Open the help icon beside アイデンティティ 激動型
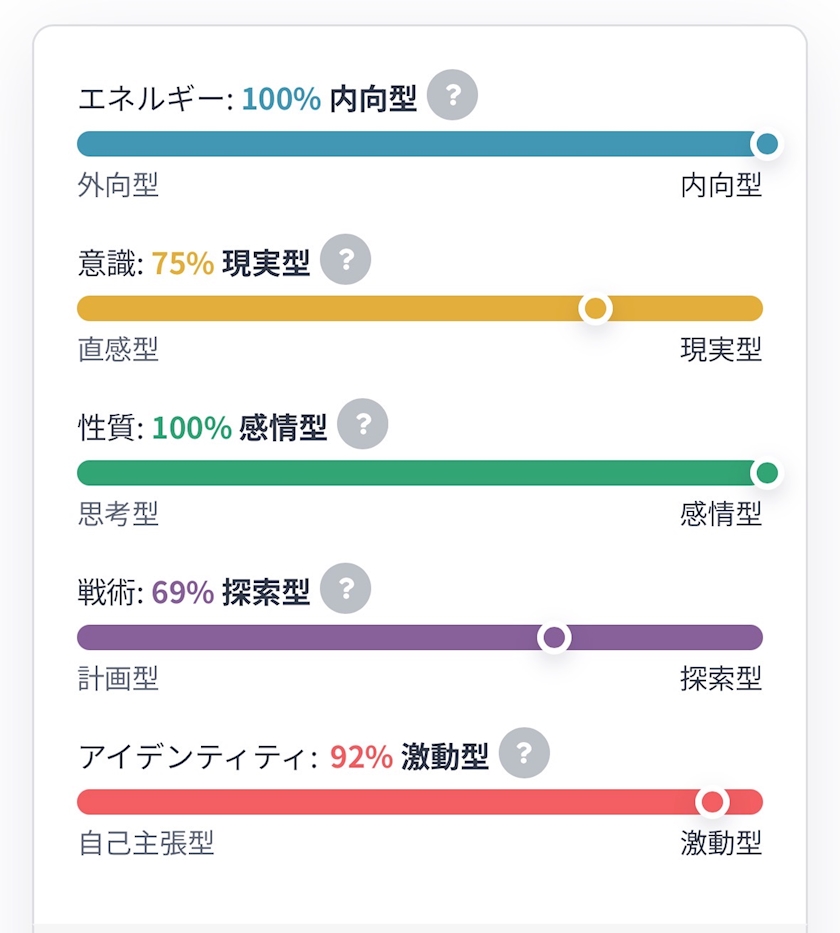This screenshot has width=840, height=933. click(x=524, y=753)
